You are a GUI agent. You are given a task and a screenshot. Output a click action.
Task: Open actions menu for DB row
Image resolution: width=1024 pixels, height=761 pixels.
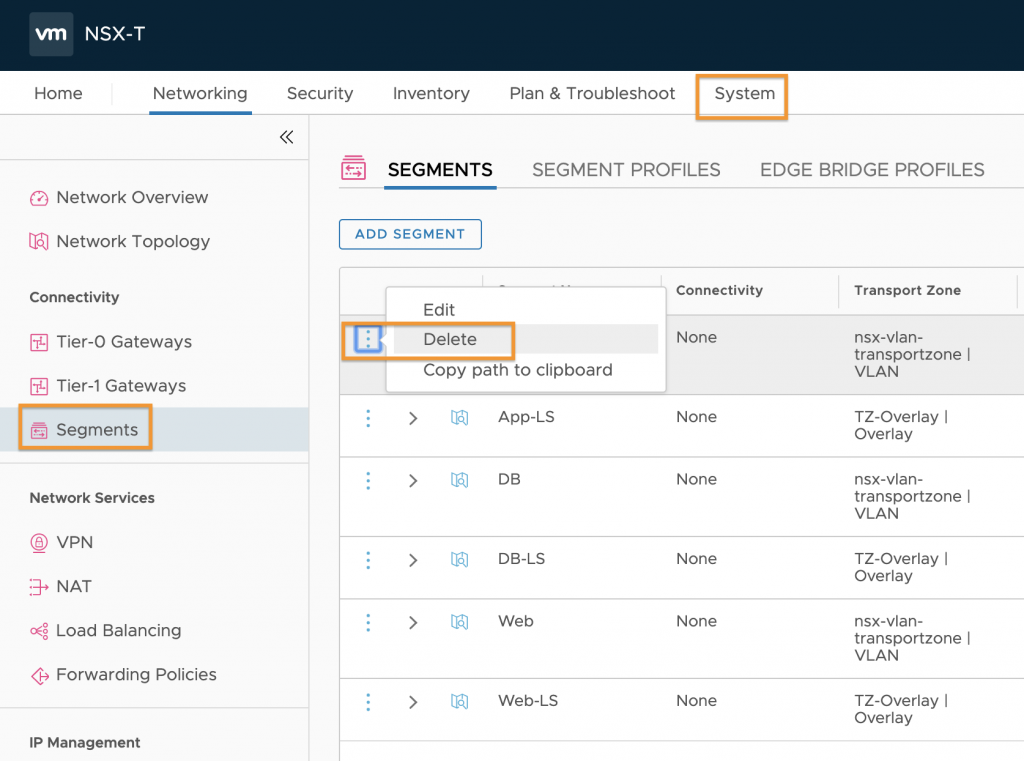point(368,481)
